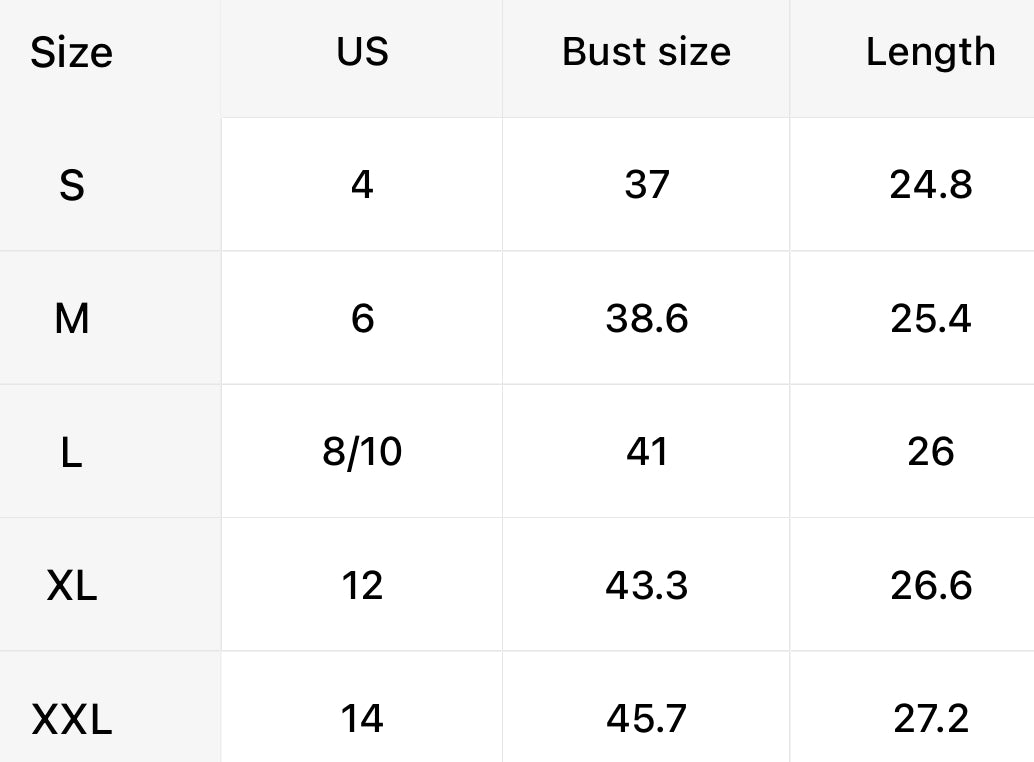The width and height of the screenshot is (1034, 762).
Task: Select the S size row label
Action: [x=71, y=185]
